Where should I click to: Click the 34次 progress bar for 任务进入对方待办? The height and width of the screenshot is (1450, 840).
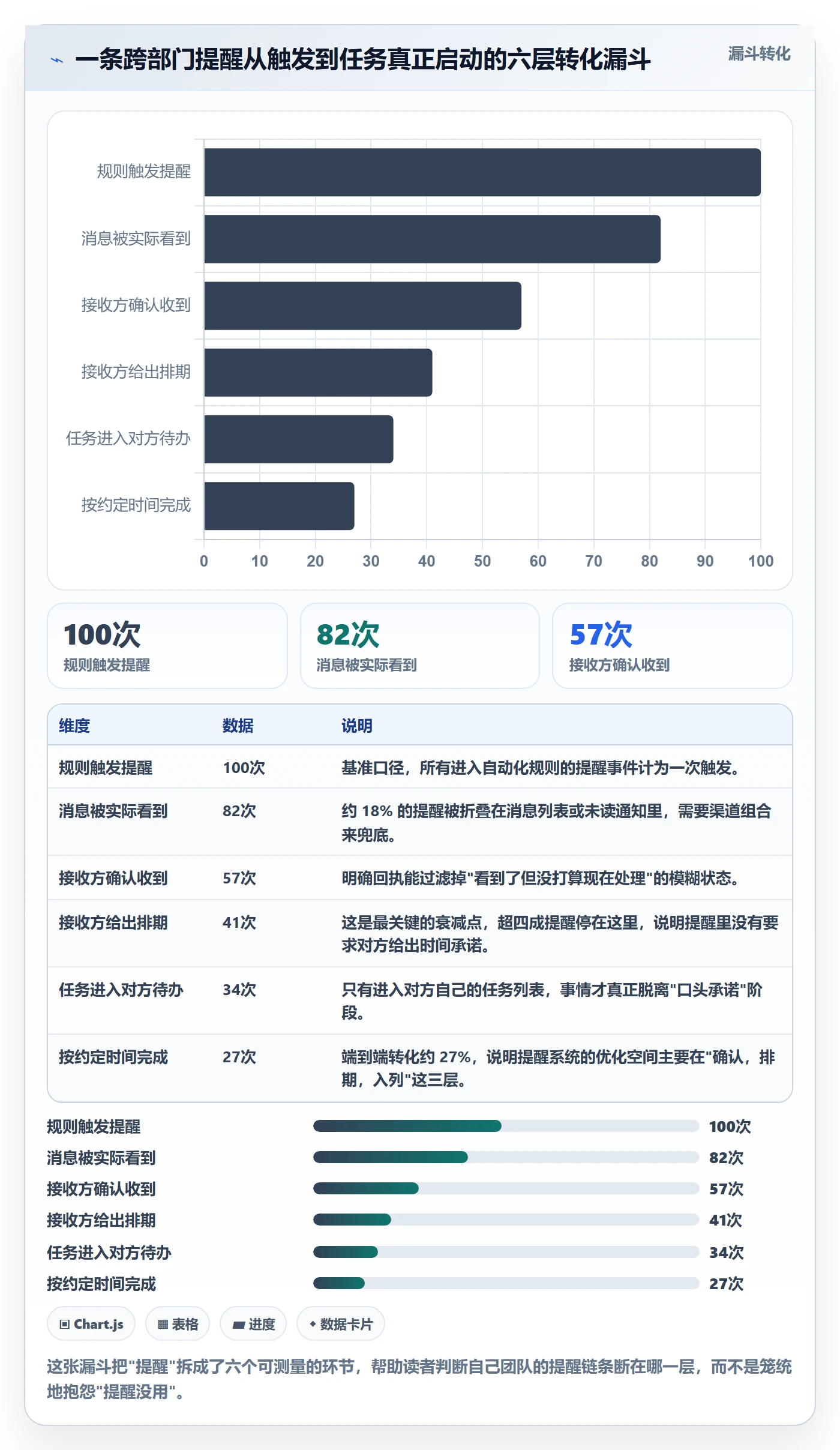pyautogui.click(x=506, y=1252)
